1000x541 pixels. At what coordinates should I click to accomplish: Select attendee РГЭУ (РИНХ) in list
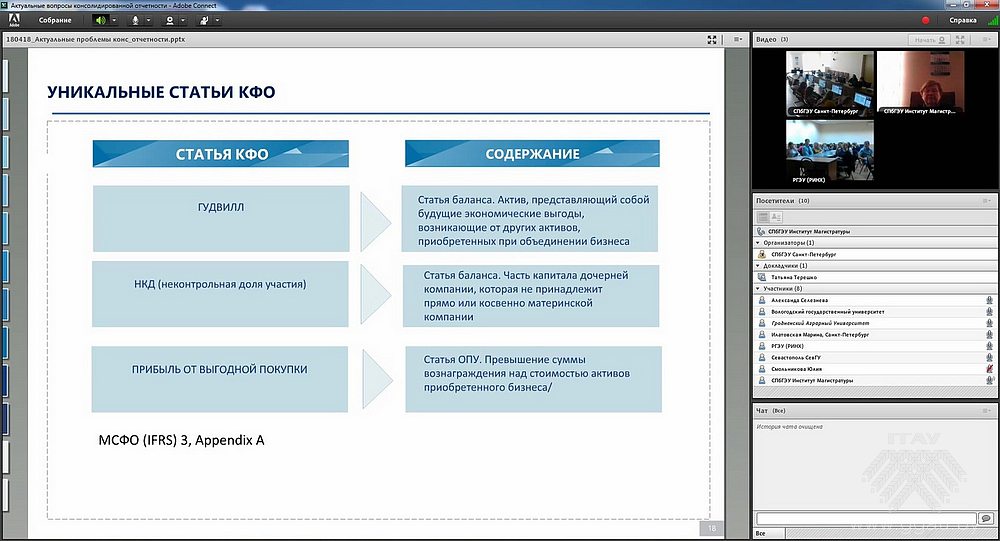pos(874,346)
